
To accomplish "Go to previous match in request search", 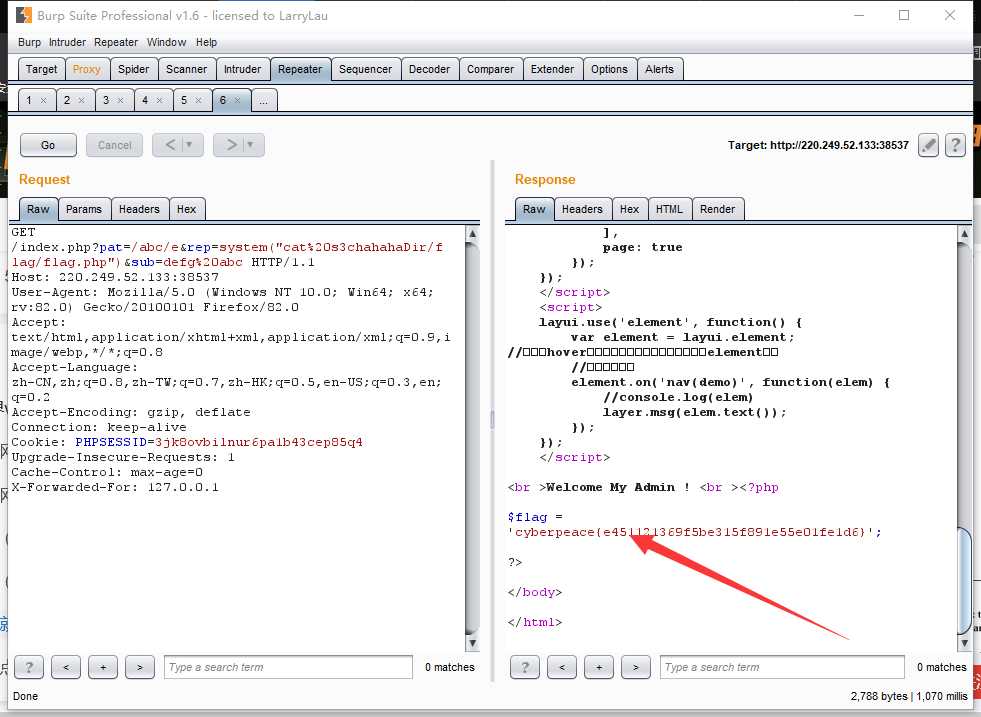I will tap(66, 667).
